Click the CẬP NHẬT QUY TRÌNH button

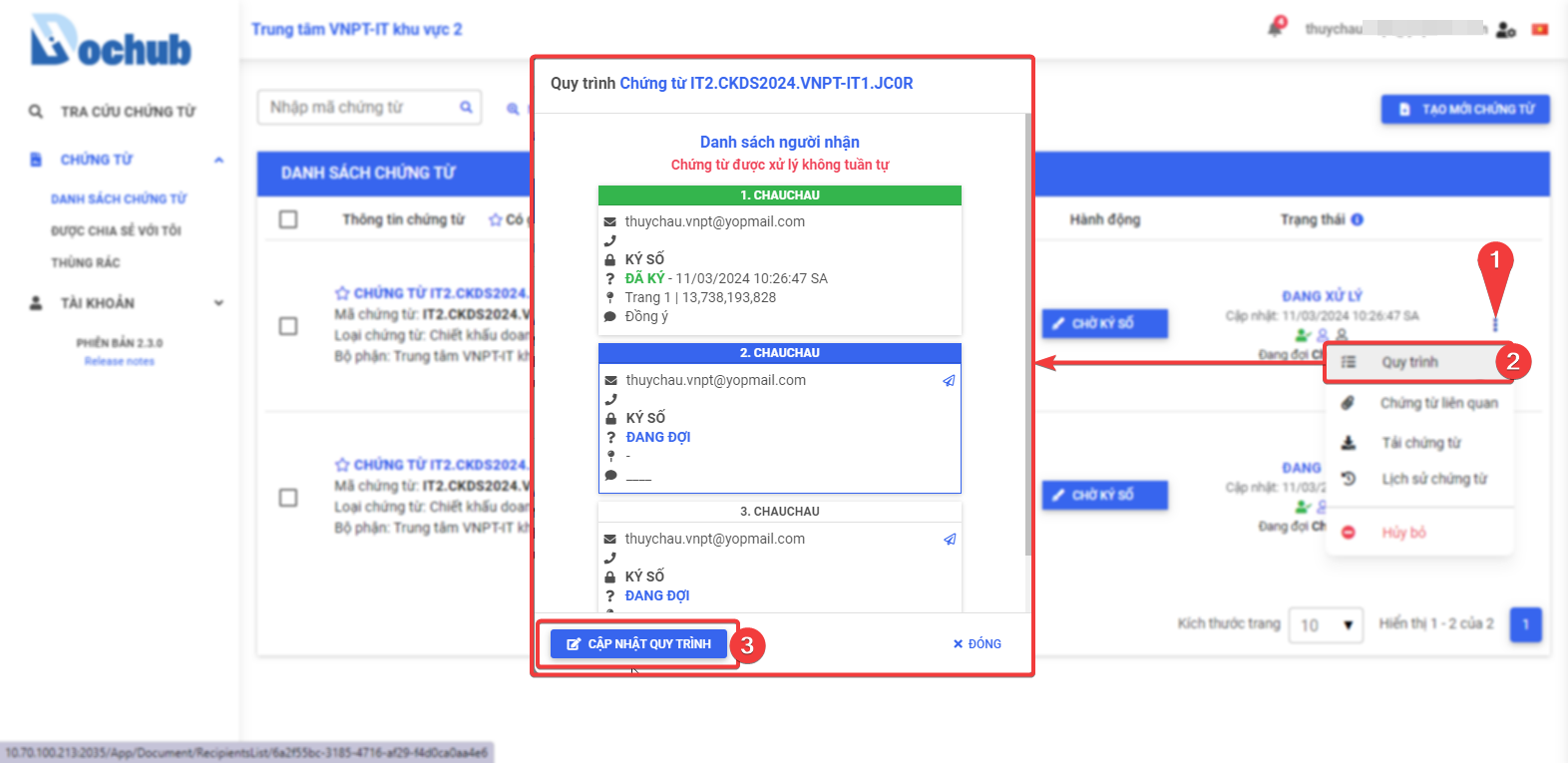tap(638, 644)
